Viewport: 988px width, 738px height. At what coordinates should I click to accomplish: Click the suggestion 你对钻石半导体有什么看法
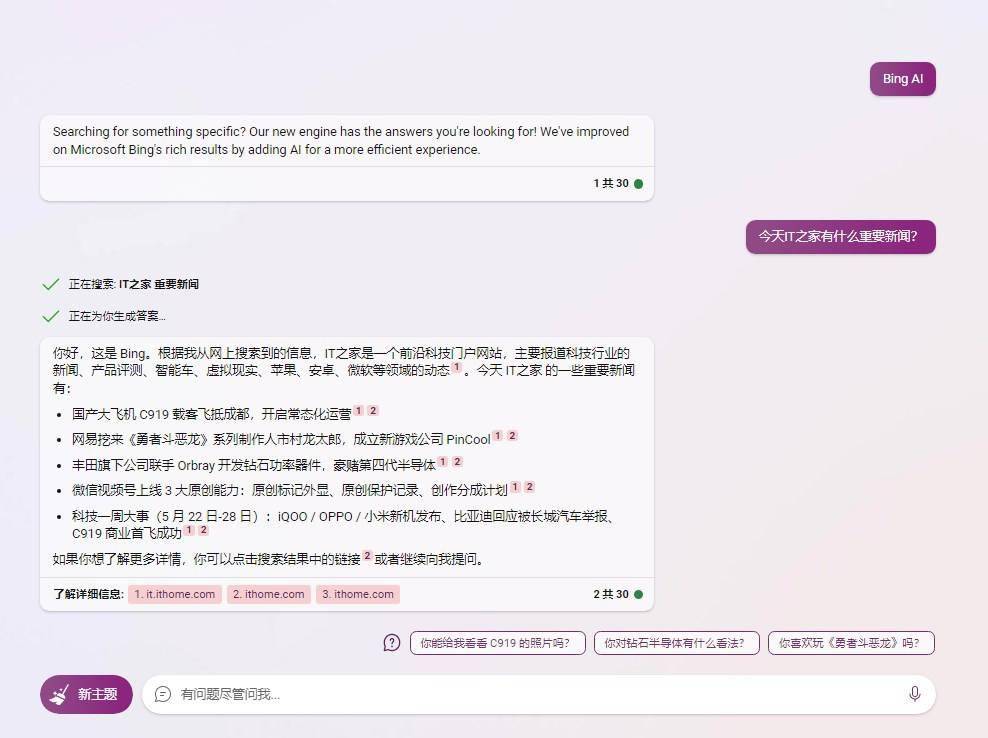click(x=676, y=643)
